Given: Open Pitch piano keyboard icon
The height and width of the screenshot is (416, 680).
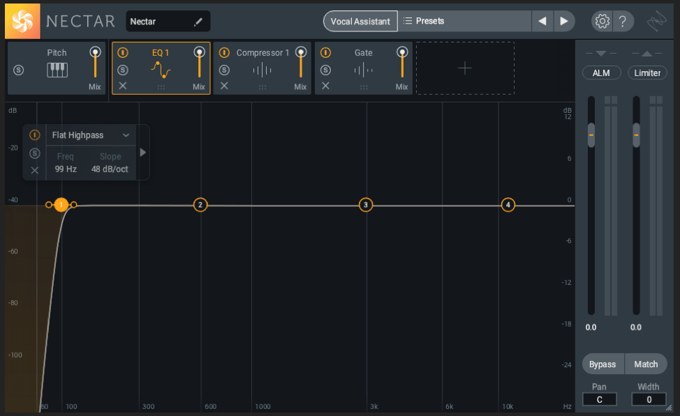Looking at the screenshot, I should point(57,70).
